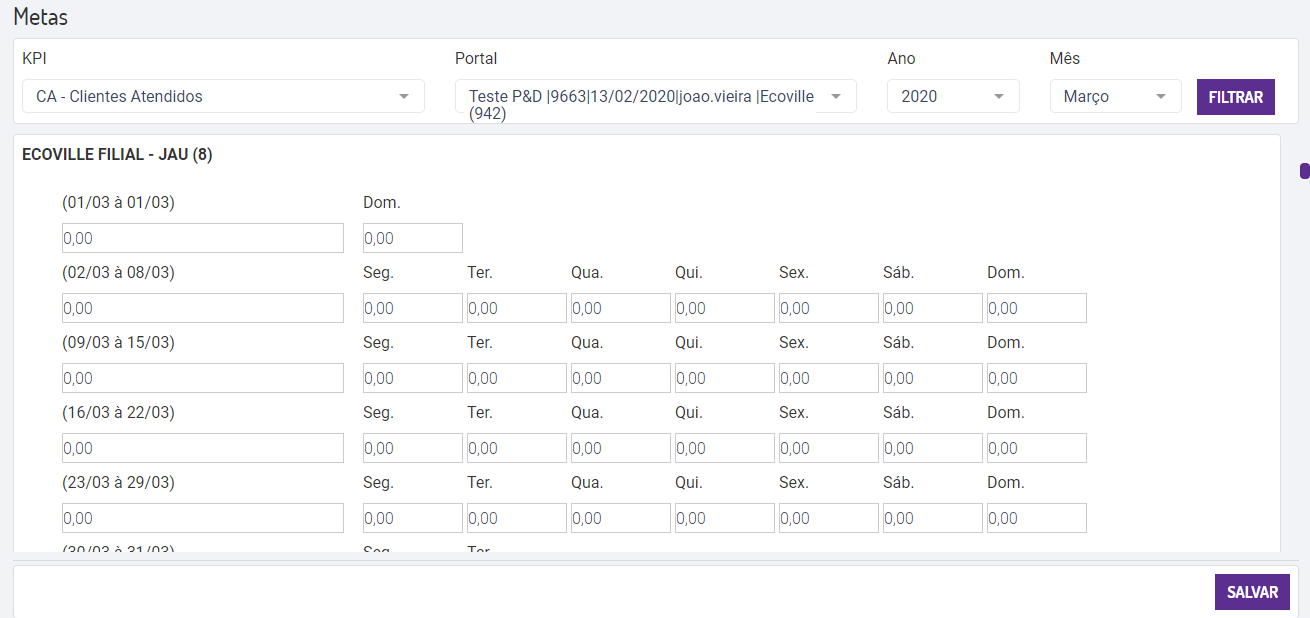The height and width of the screenshot is (618, 1310).
Task: Expand the Portal dropdown arrow
Action: pos(836,97)
